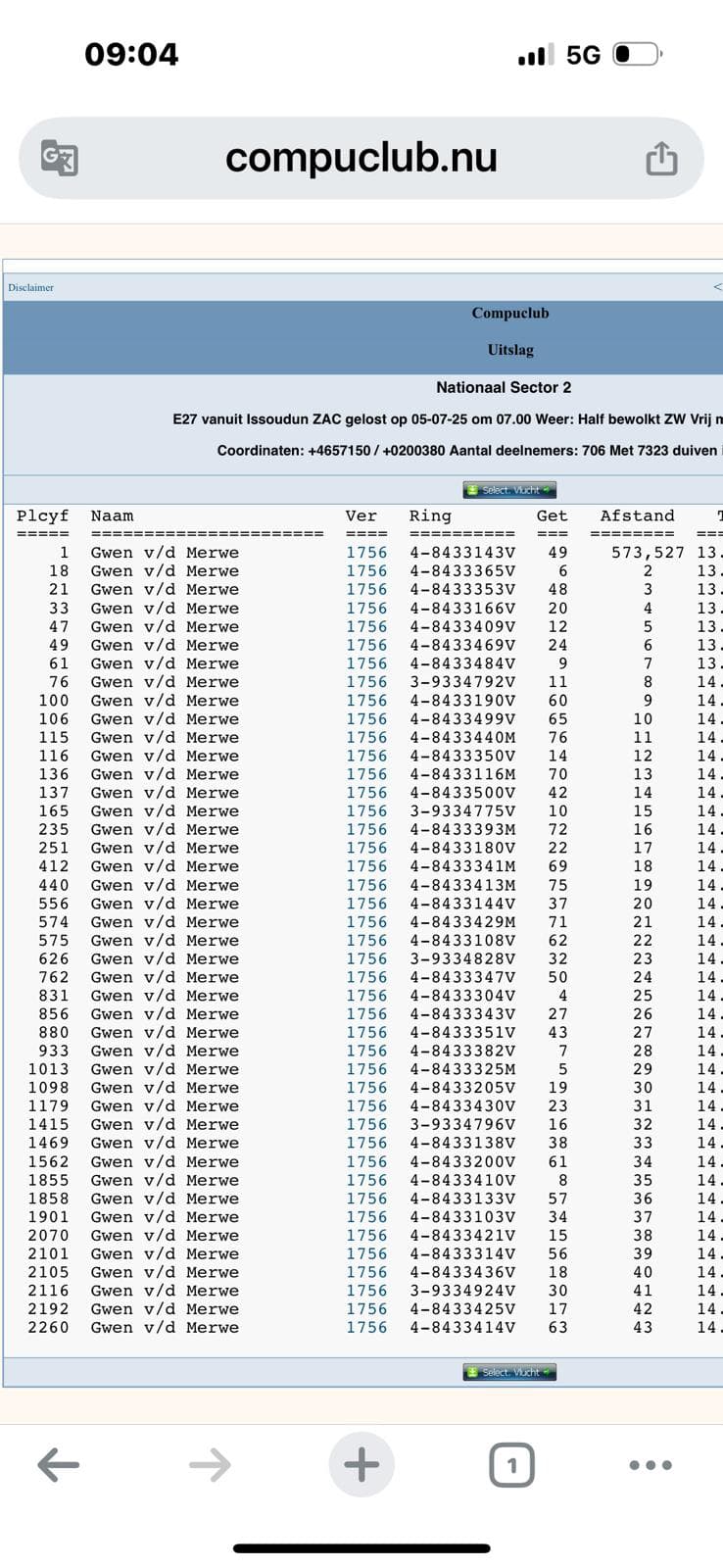Open the 1756 link for place 100
723x1568 pixels.
[366, 701]
